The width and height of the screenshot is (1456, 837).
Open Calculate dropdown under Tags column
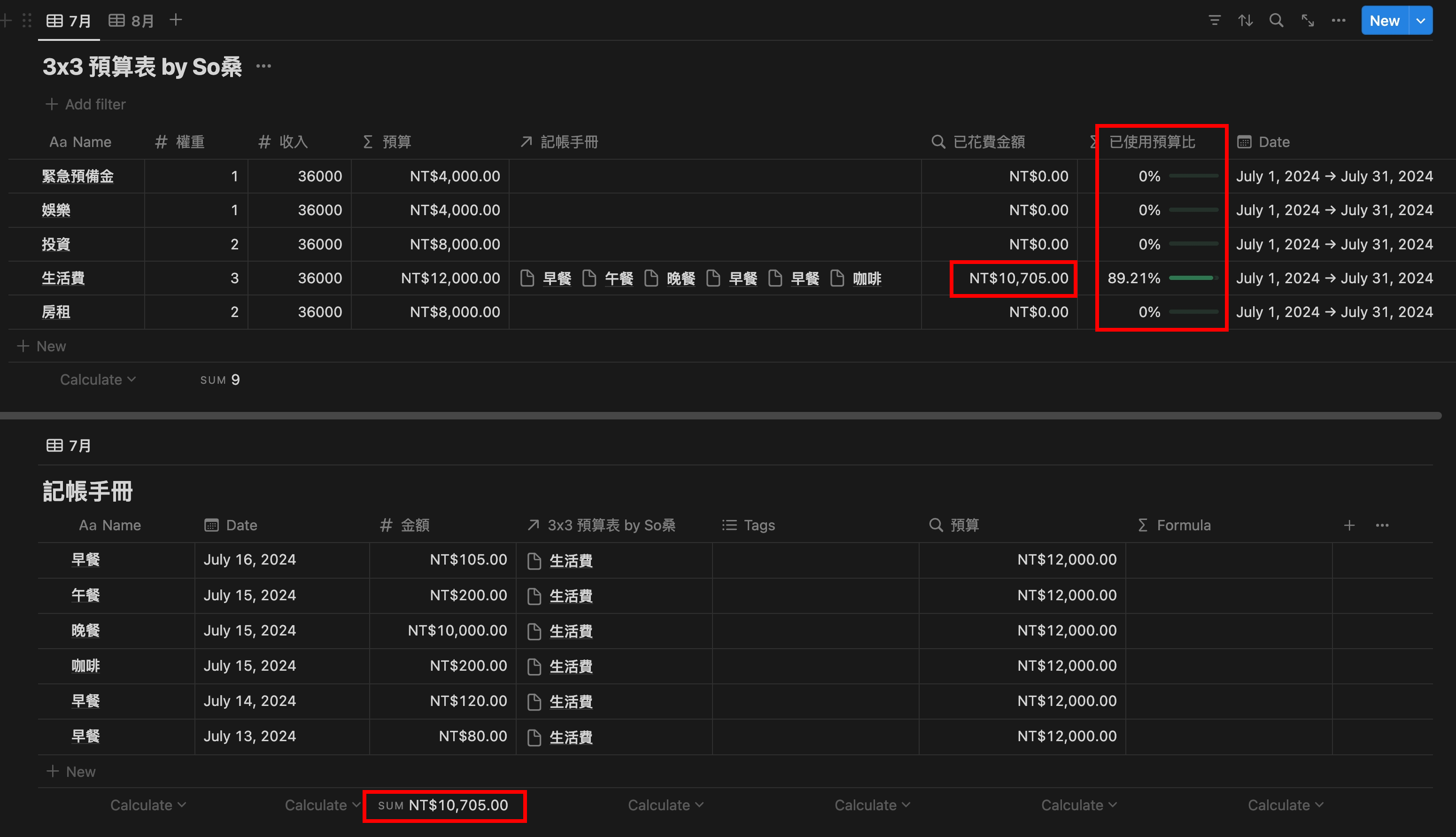tap(872, 805)
